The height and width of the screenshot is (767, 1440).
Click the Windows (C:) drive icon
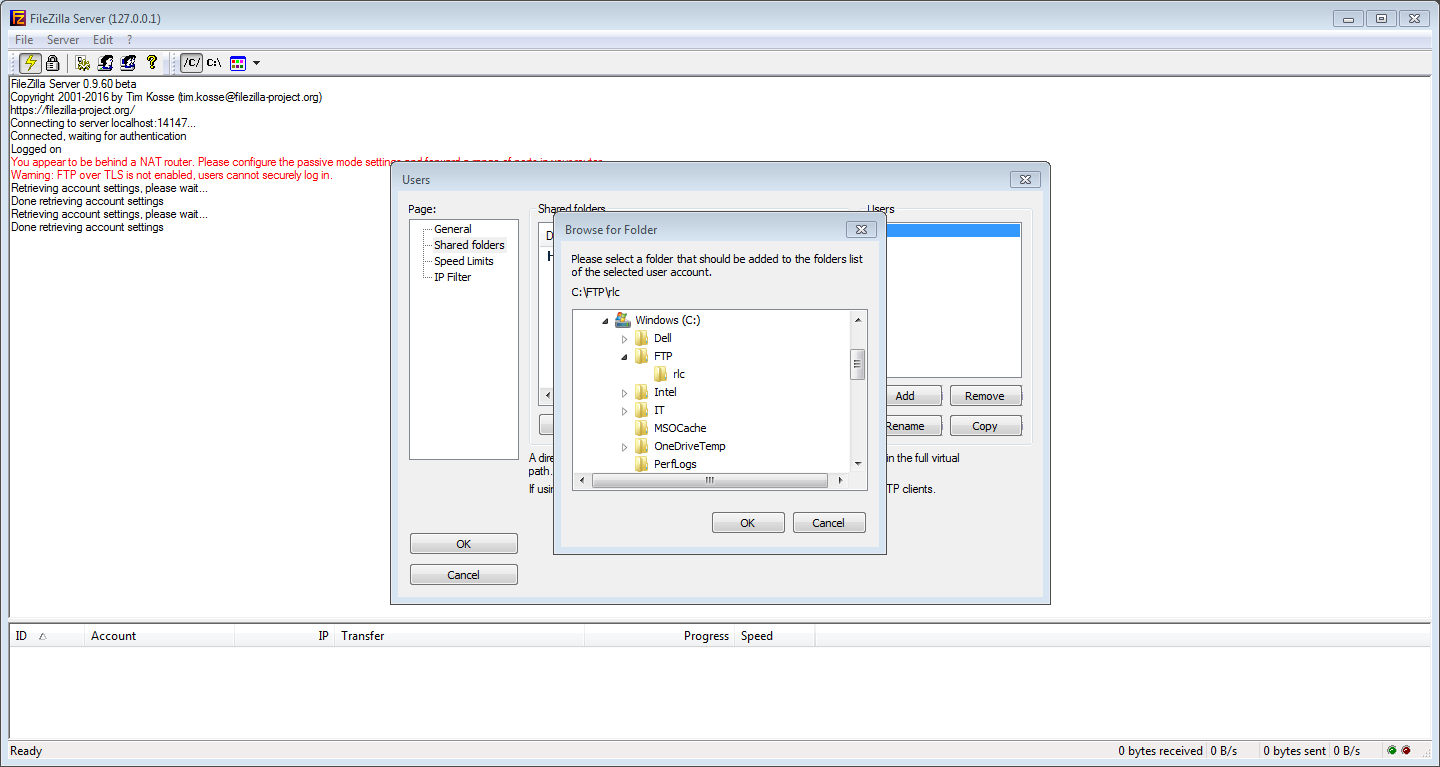tap(622, 320)
